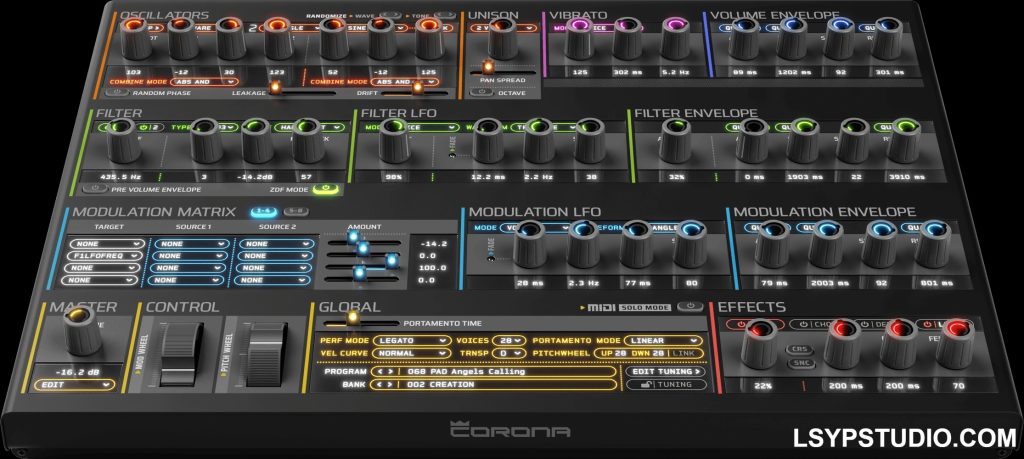Open Unison voices dropdown
1024x459 pixels.
[504, 28]
